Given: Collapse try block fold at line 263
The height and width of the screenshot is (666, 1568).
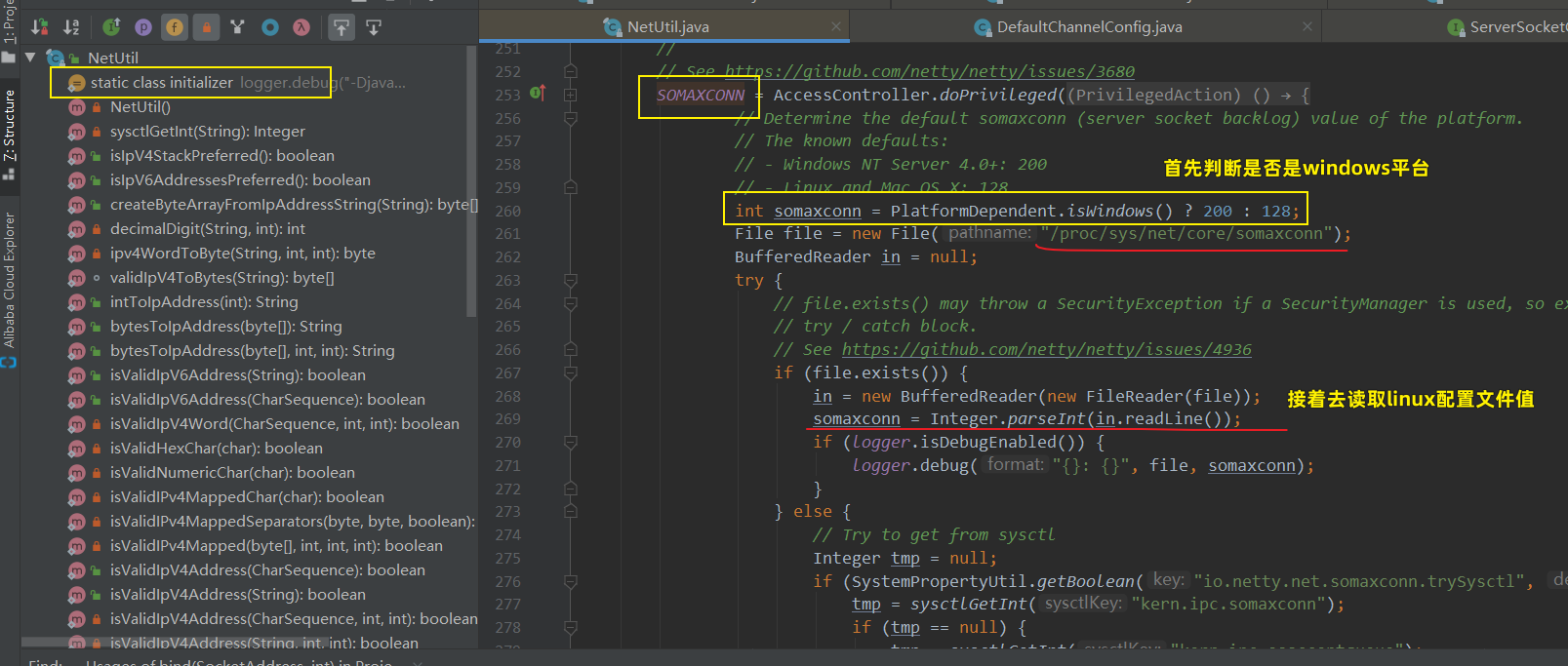Looking at the screenshot, I should [x=571, y=280].
